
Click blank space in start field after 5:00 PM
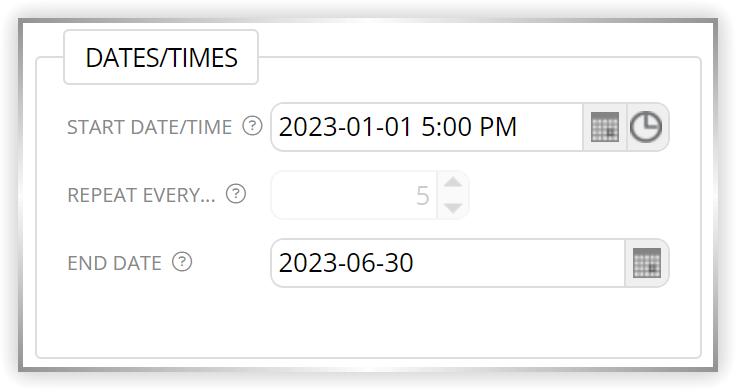[549, 127]
